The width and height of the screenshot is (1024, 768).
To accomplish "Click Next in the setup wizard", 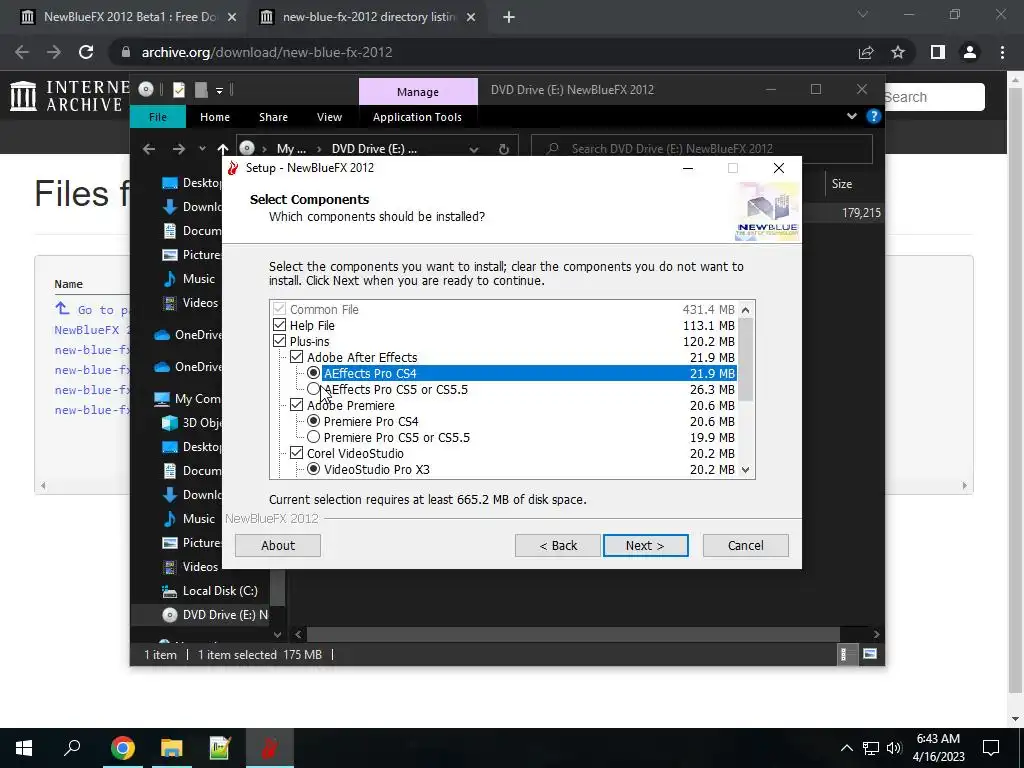I will pos(645,545).
